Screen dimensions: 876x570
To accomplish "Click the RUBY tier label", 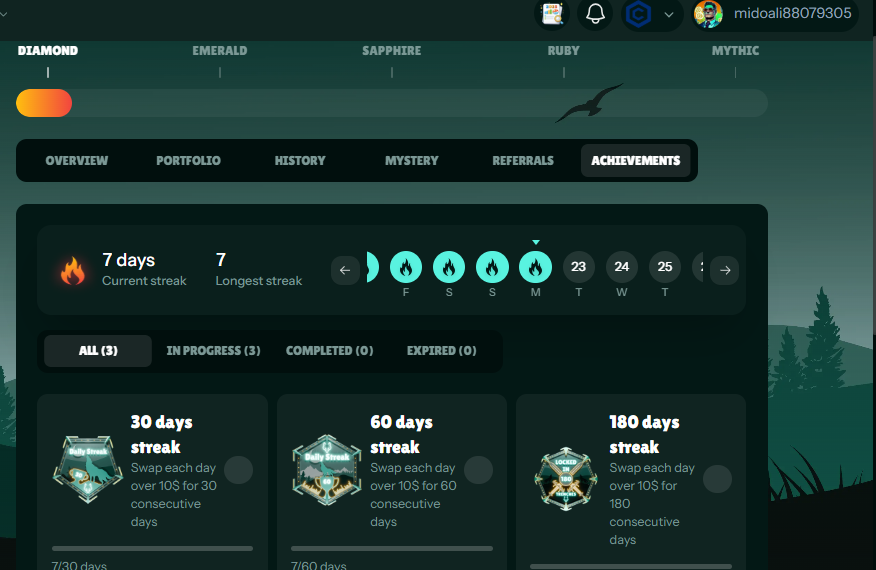I will (x=563, y=51).
